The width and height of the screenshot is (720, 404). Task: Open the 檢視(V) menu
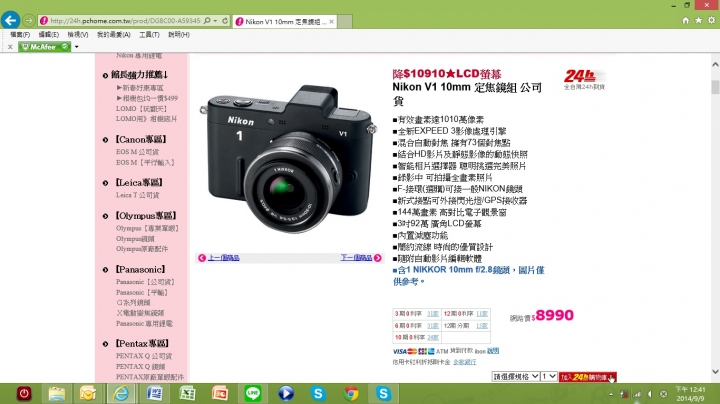pos(78,34)
